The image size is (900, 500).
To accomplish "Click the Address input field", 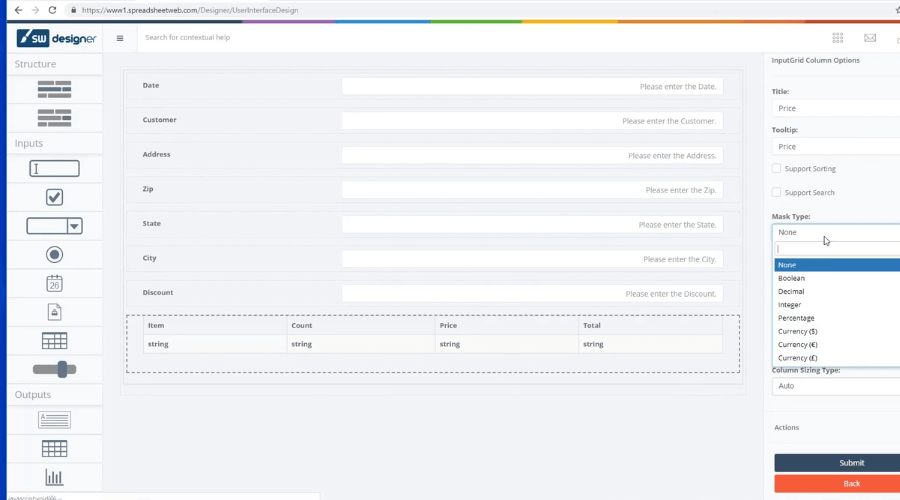I will tap(532, 155).
